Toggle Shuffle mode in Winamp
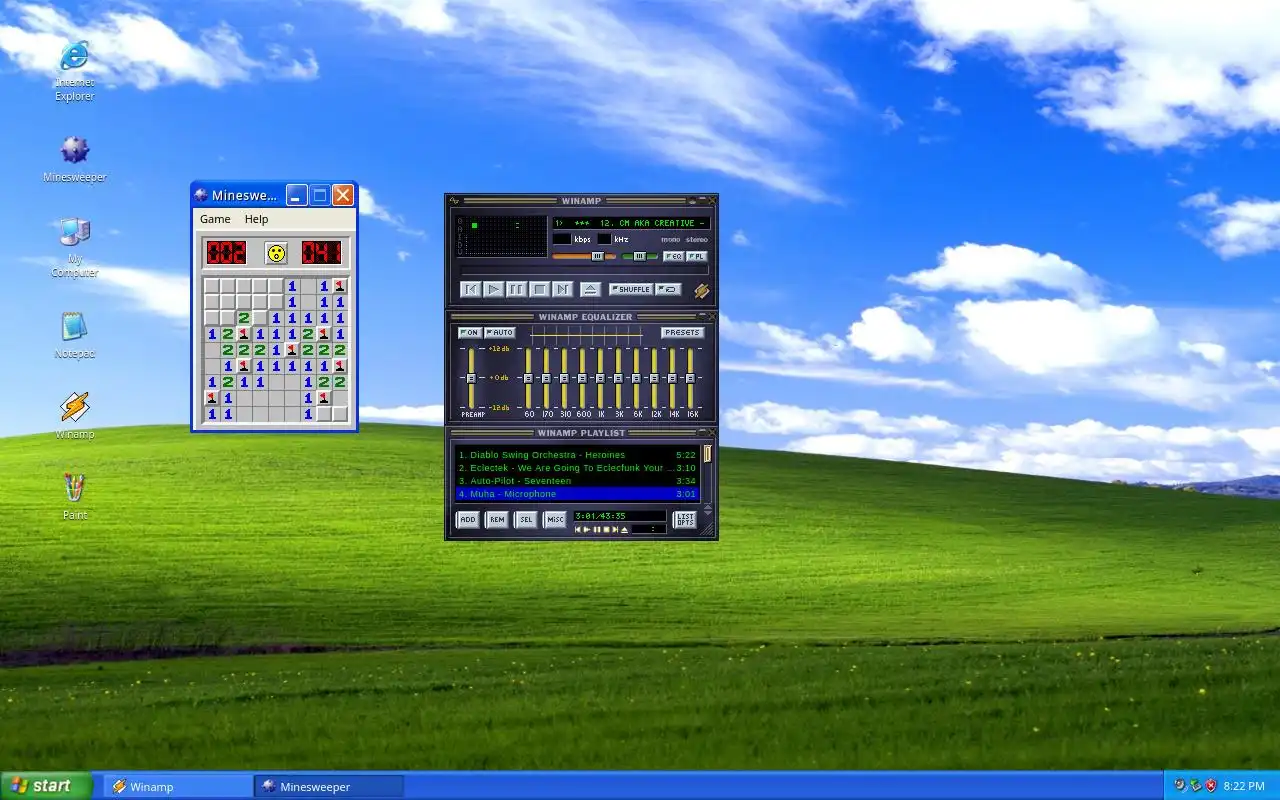 [631, 289]
